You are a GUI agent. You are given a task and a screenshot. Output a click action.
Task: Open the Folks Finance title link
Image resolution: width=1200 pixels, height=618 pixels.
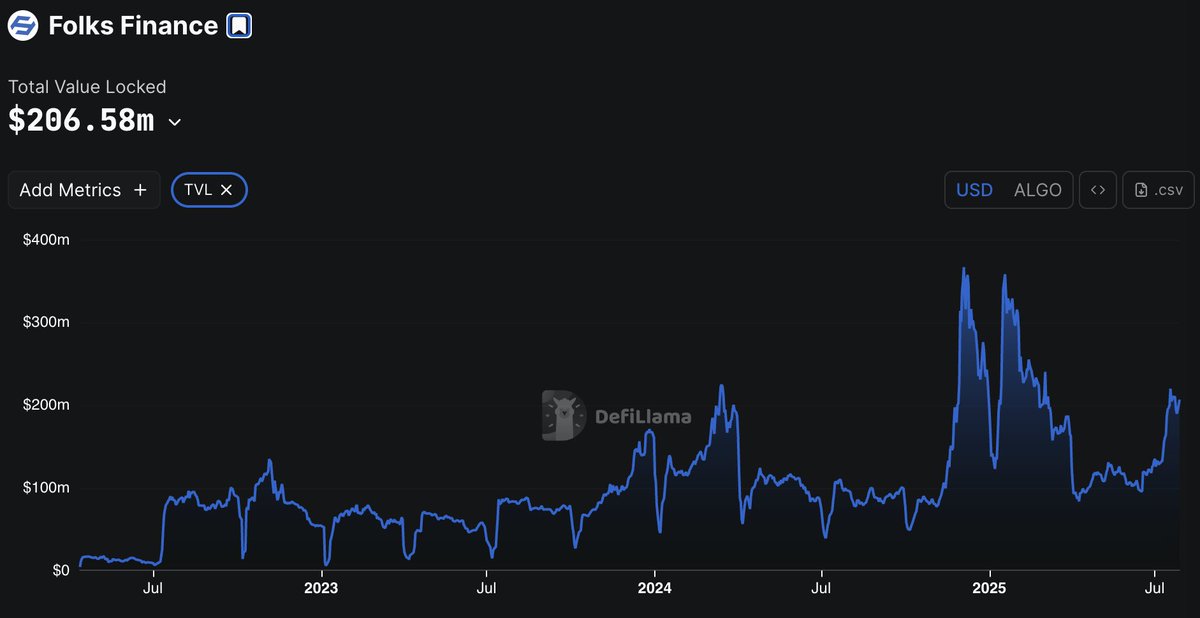133,25
